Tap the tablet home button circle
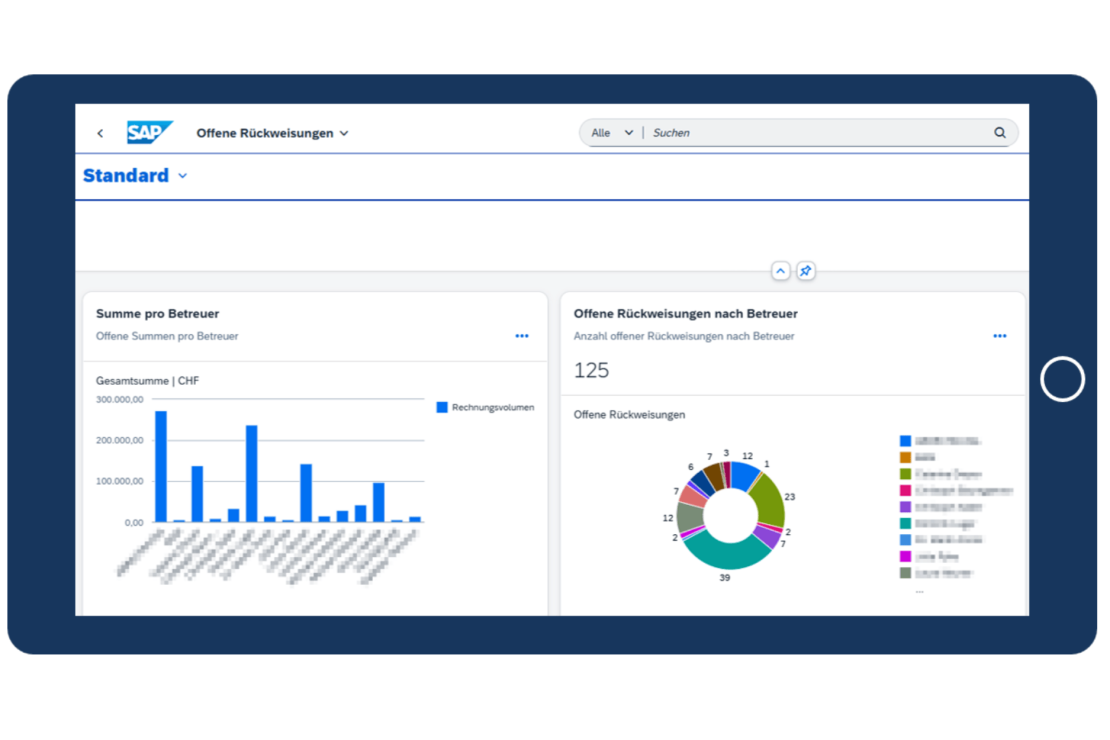This screenshot has height=740, width=1110. point(1062,380)
